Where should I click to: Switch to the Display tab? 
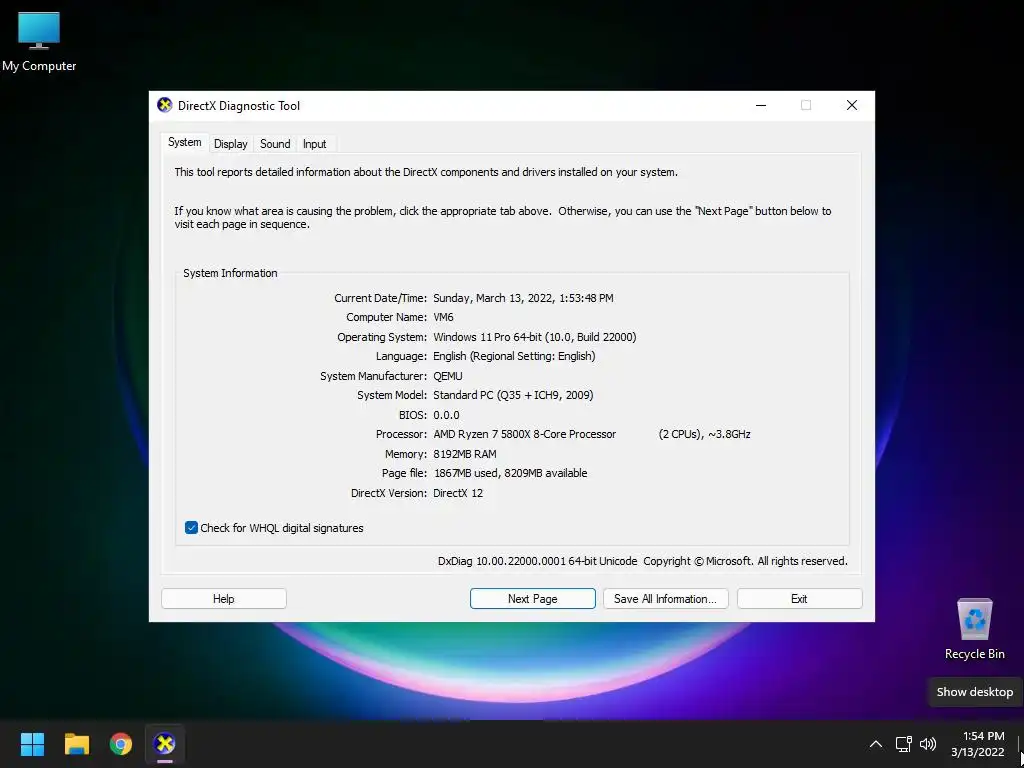pos(231,144)
